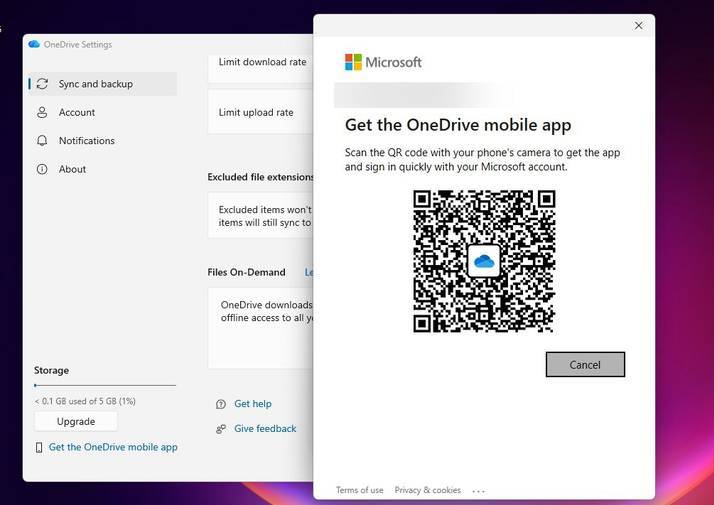This screenshot has height=505, width=714.
Task: Click the OneDrive Settings window title
Action: pyautogui.click(x=78, y=45)
